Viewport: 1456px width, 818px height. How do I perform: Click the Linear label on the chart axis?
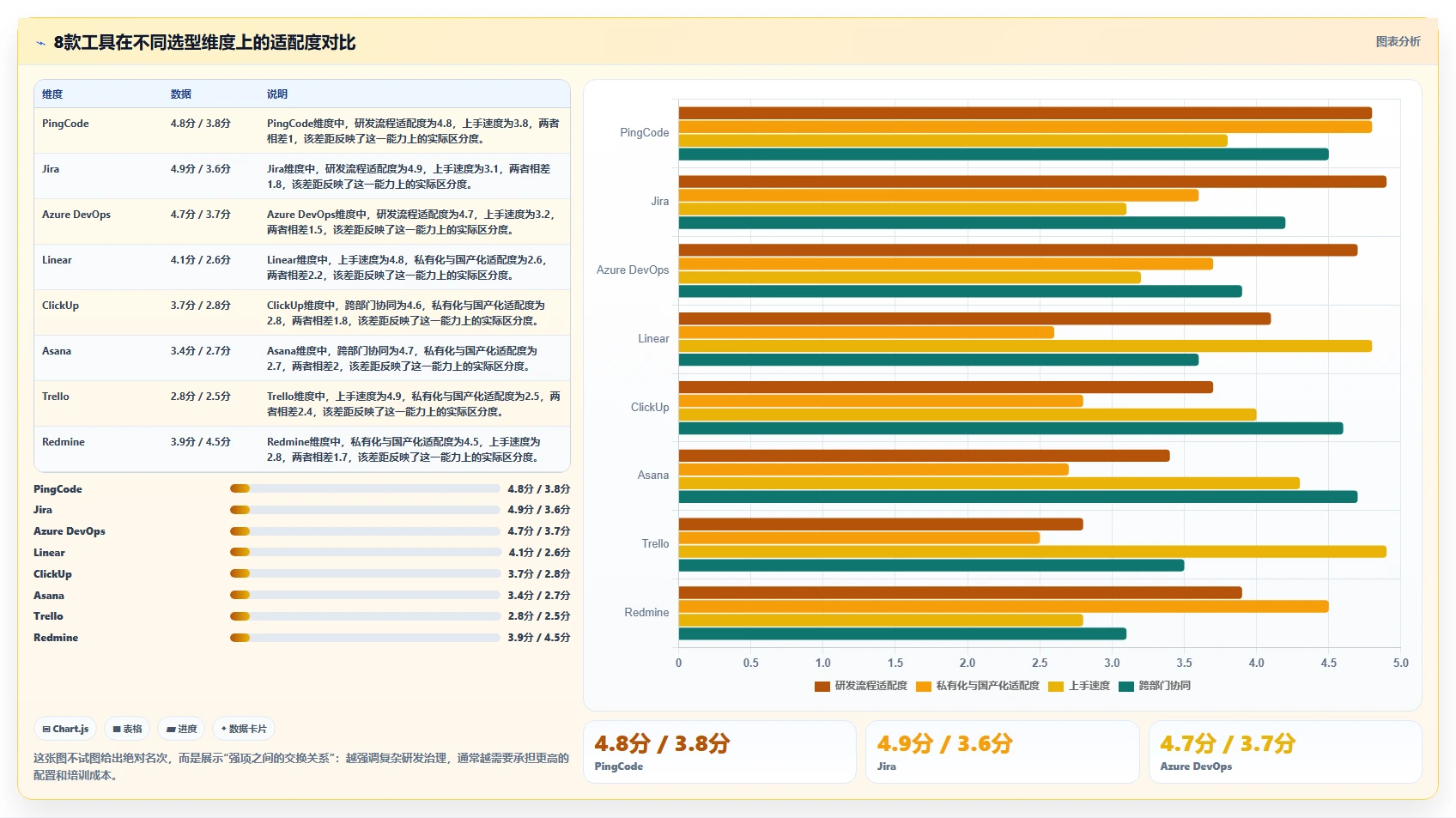653,339
